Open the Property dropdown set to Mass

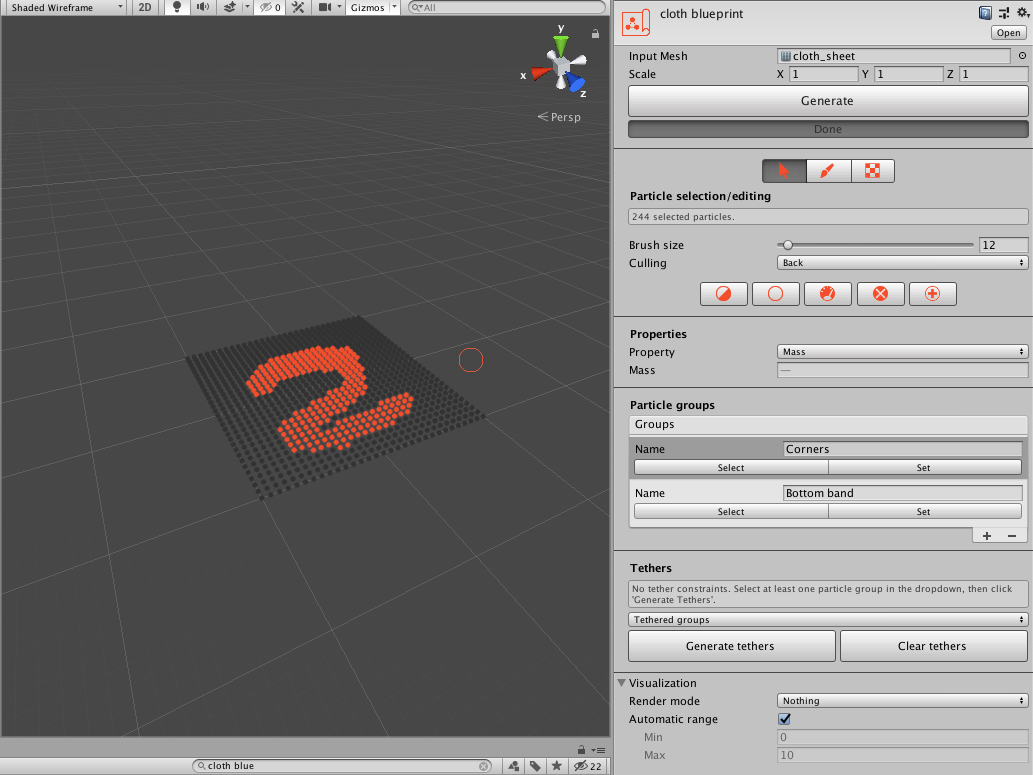(903, 352)
